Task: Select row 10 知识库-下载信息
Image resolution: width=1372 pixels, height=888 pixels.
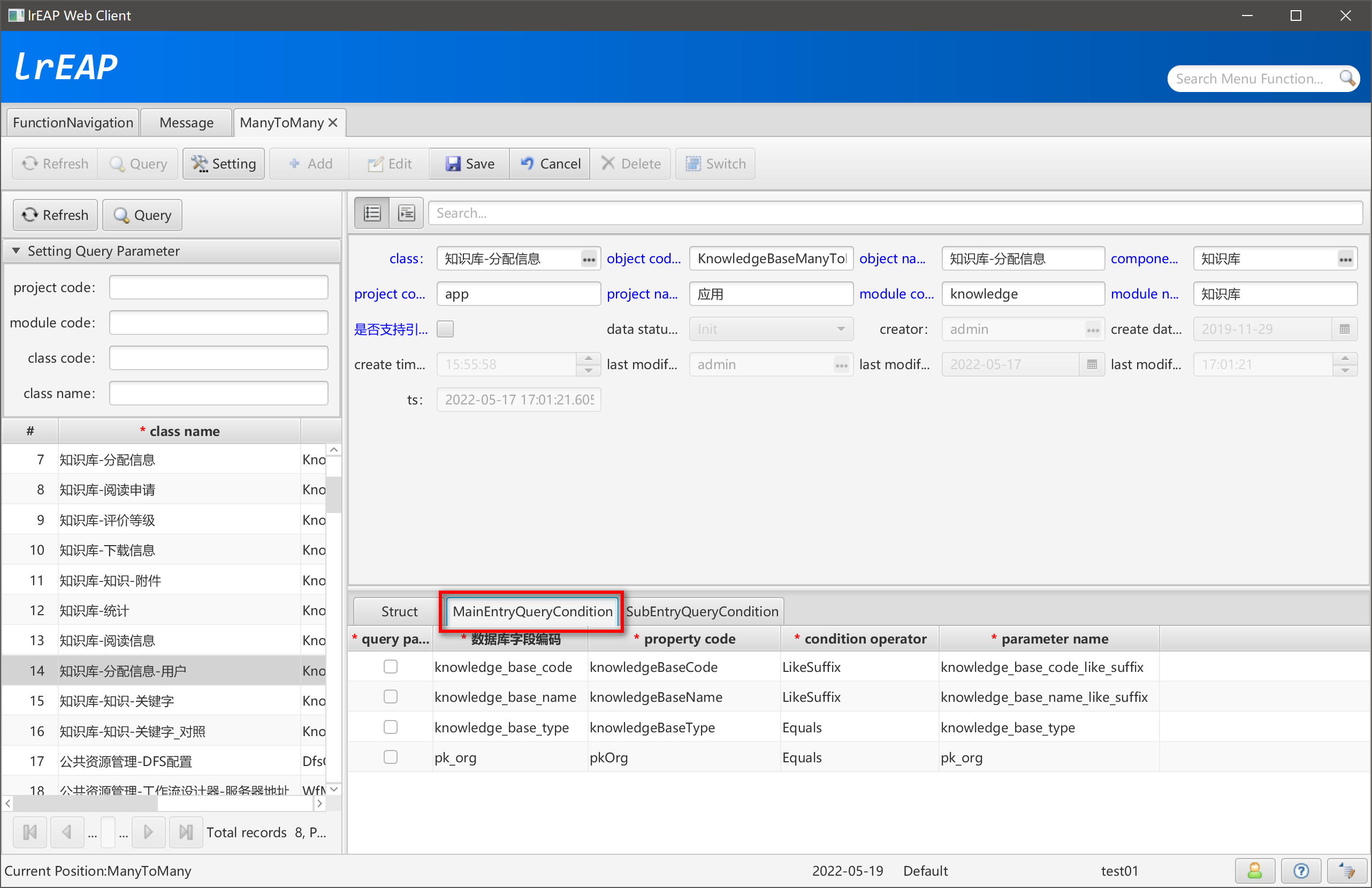Action: [164, 550]
